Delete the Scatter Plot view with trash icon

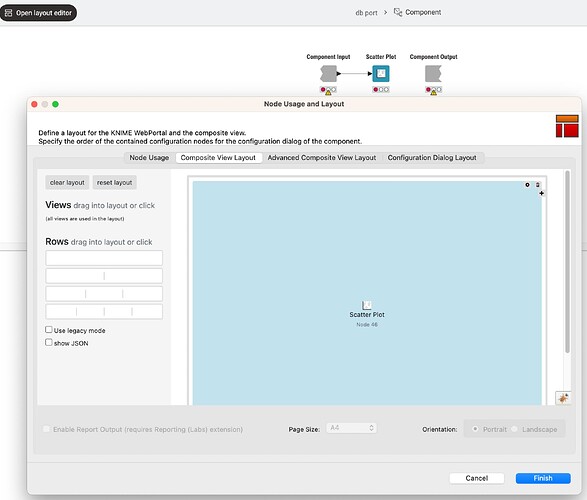(x=538, y=185)
